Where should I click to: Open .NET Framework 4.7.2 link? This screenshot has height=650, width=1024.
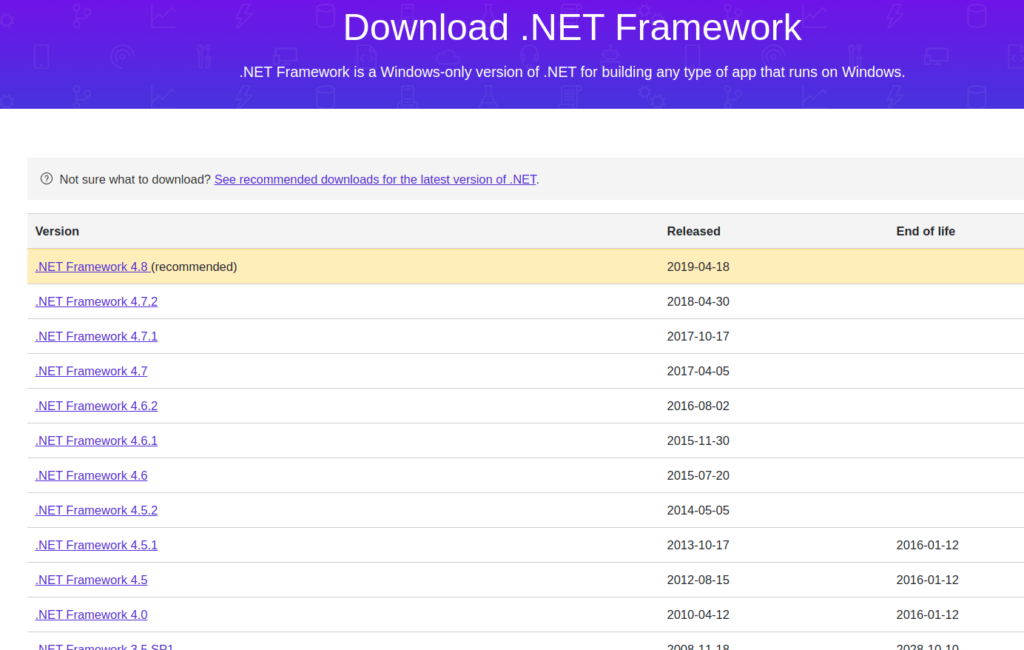[96, 302]
